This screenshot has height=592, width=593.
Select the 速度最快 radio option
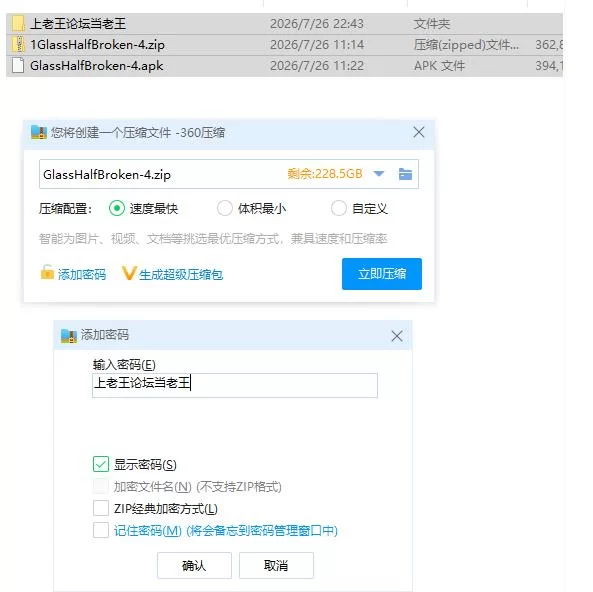pyautogui.click(x=117, y=208)
